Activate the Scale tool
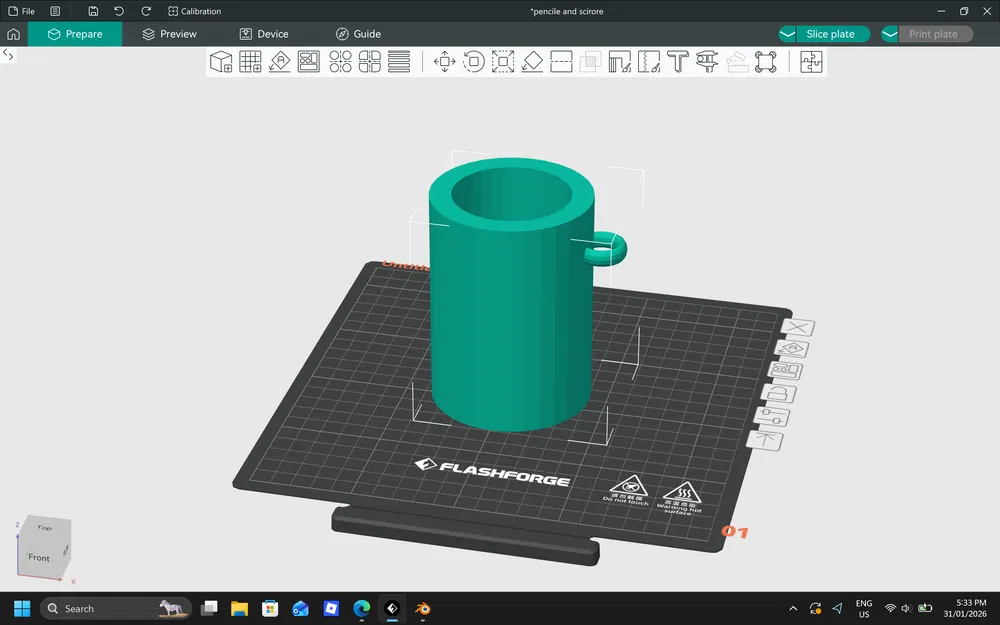The width and height of the screenshot is (1000, 625). [x=503, y=62]
